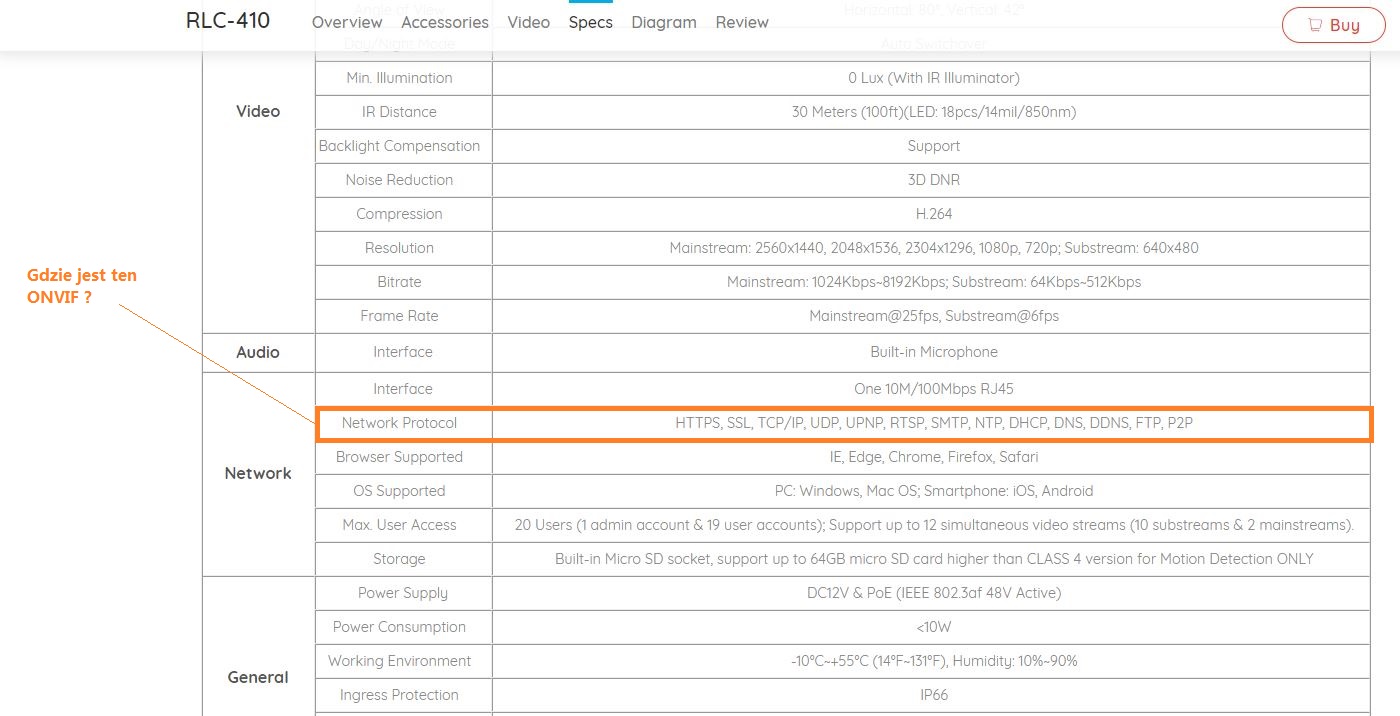Select the Support value cell
The height and width of the screenshot is (716, 1400).
[934, 146]
